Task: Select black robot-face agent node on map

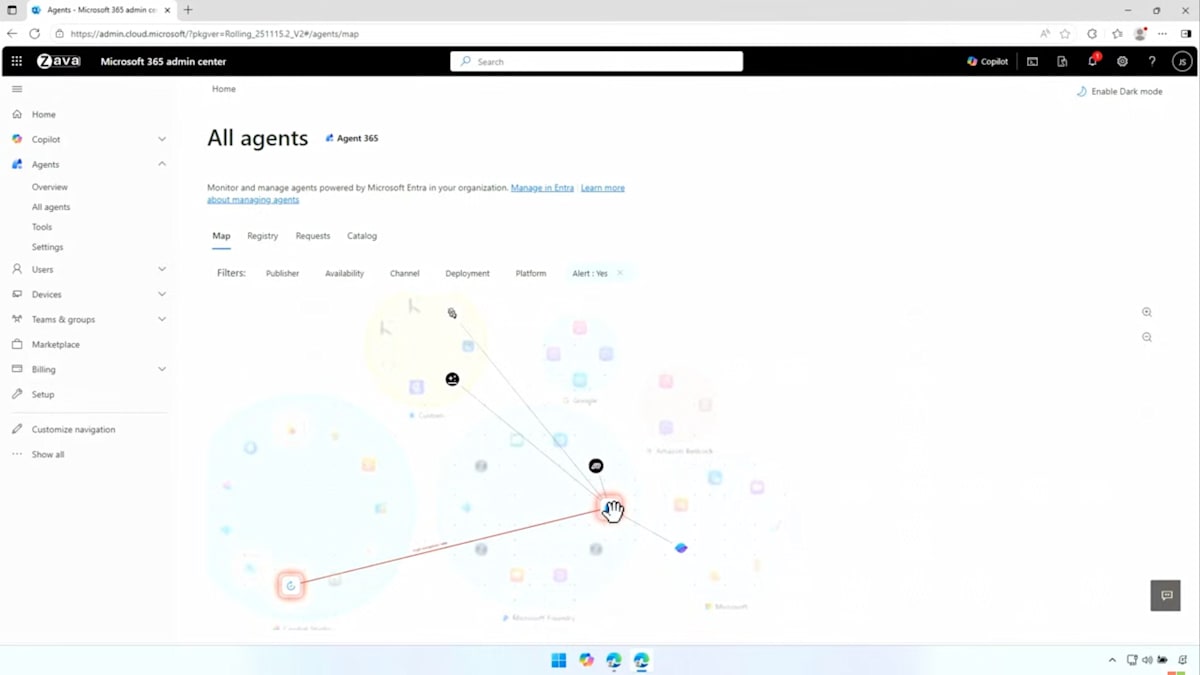Action: (x=452, y=379)
